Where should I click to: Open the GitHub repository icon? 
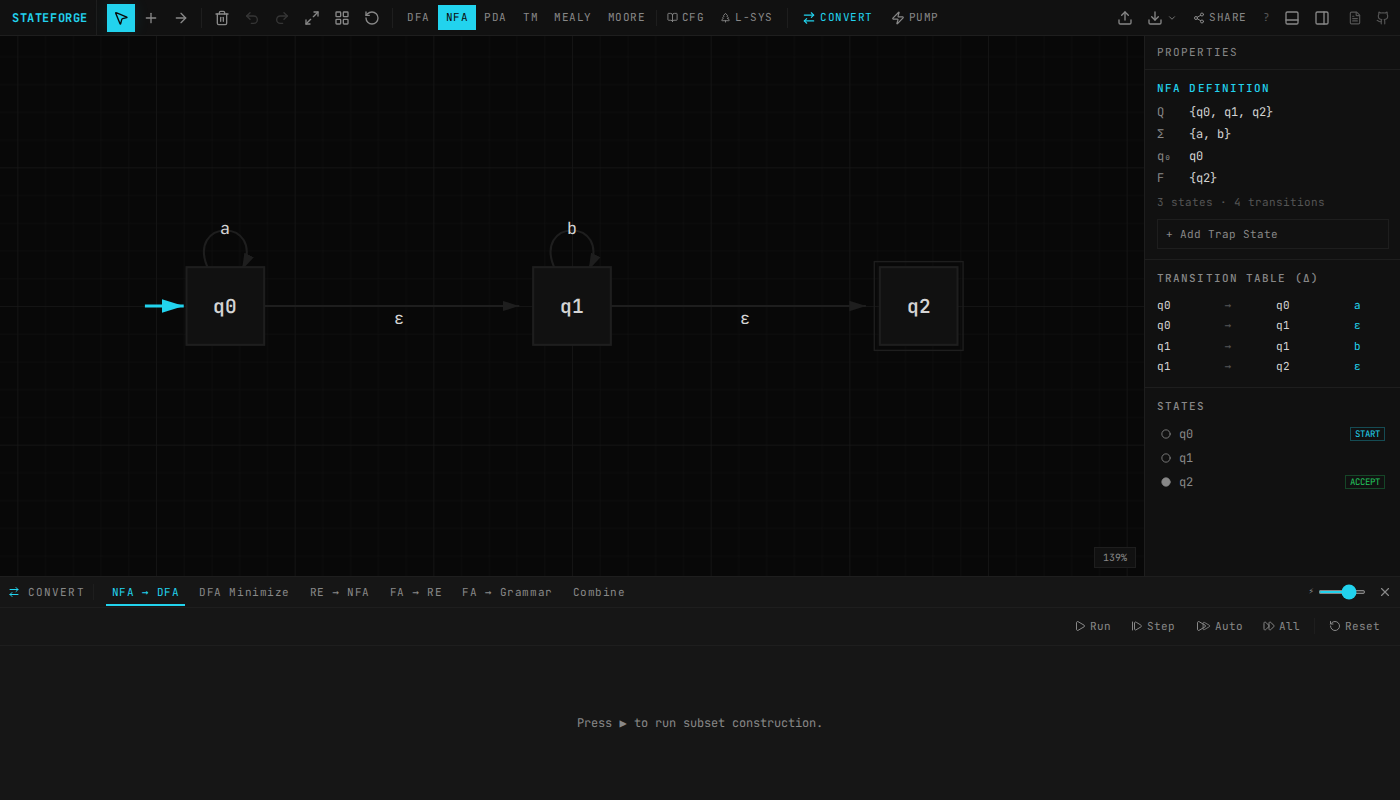point(1383,18)
